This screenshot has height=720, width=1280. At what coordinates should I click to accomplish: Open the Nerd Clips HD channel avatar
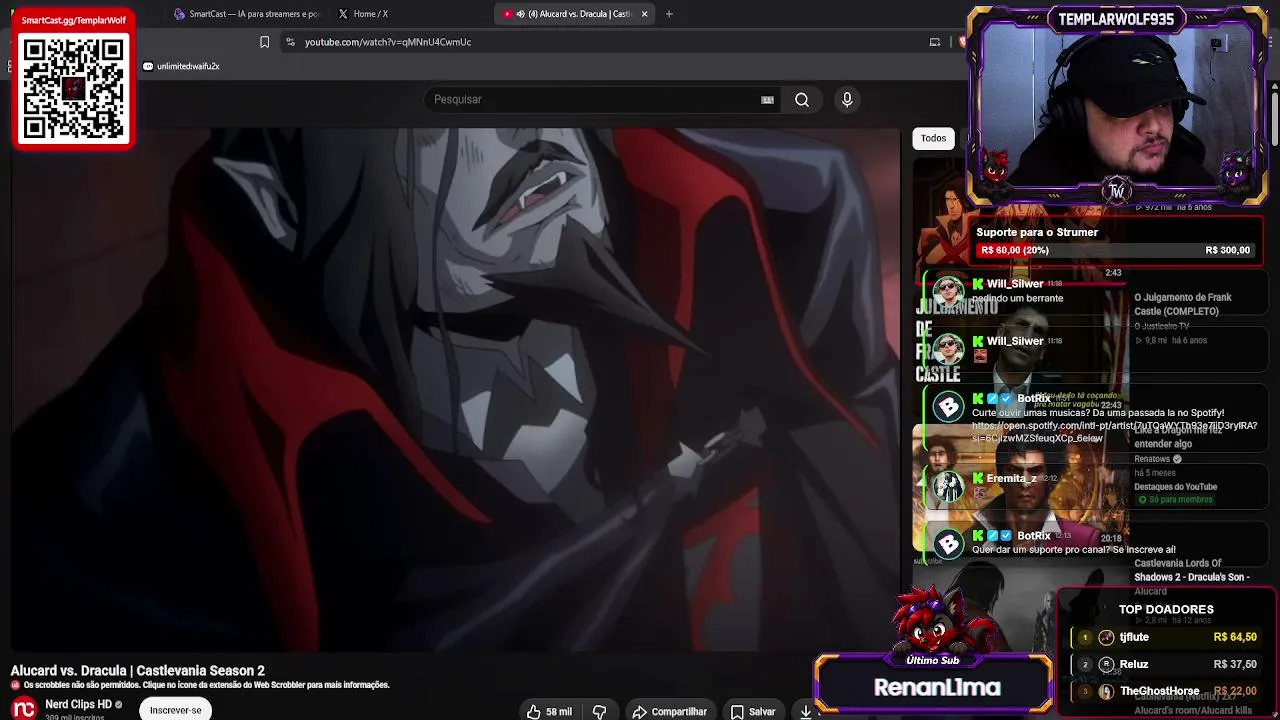click(24, 708)
